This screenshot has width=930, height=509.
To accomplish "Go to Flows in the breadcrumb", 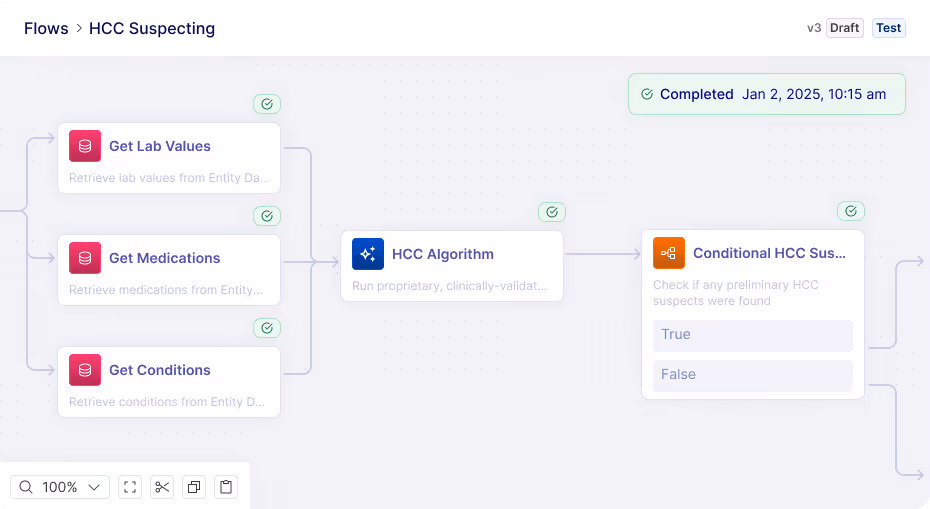I will pyautogui.click(x=46, y=28).
